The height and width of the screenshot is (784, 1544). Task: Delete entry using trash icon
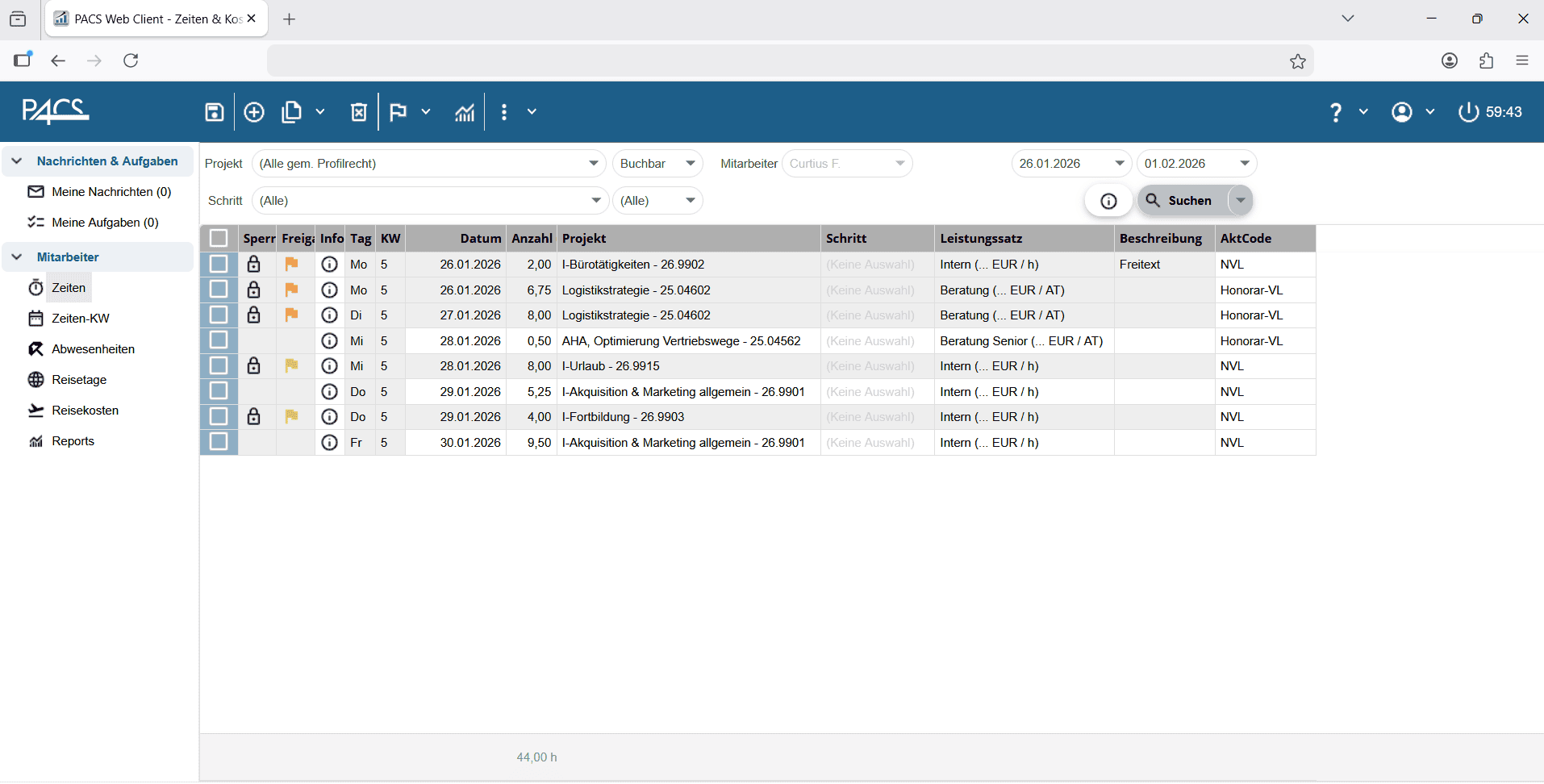(359, 112)
